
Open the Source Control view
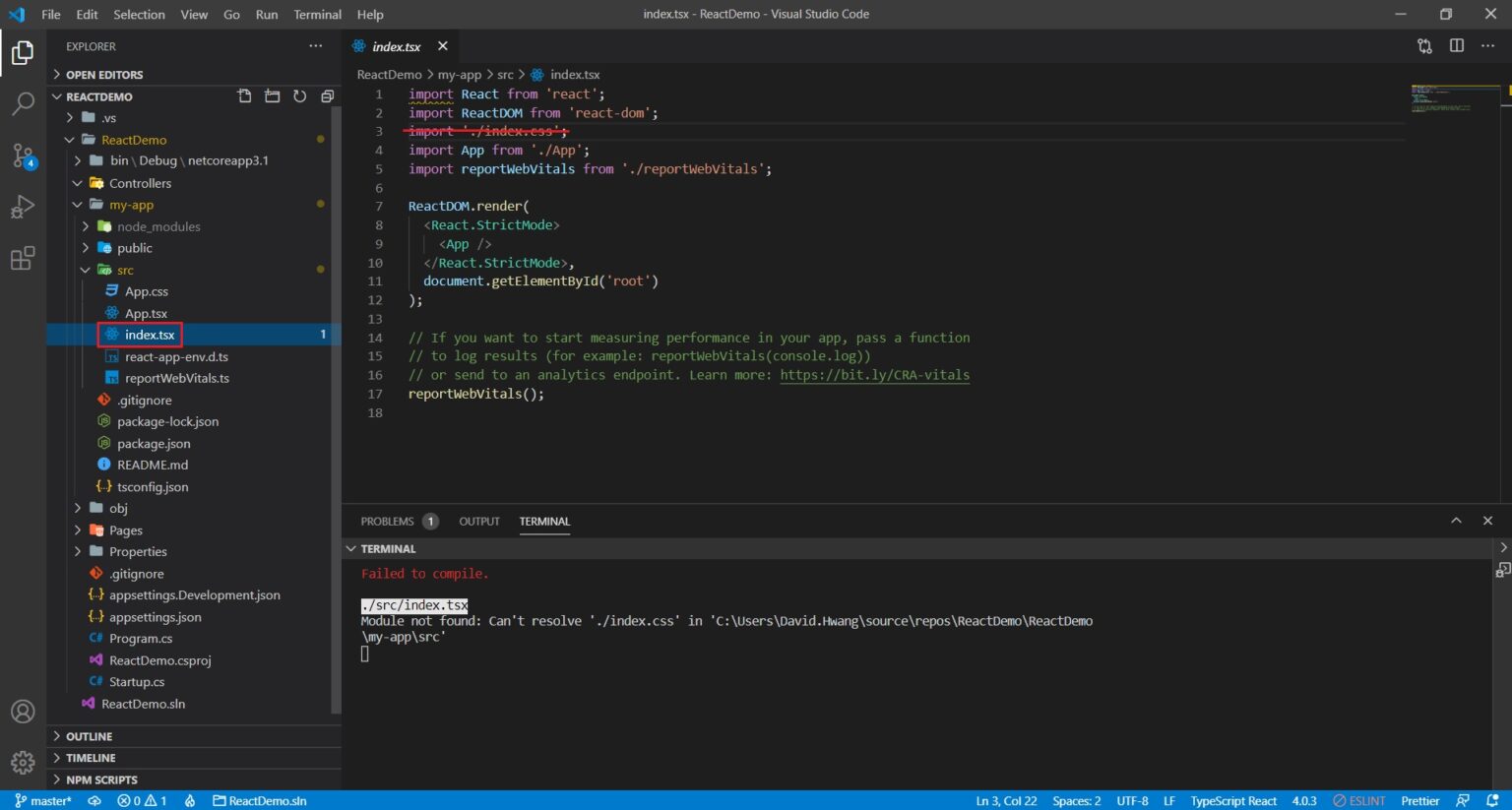[x=23, y=156]
